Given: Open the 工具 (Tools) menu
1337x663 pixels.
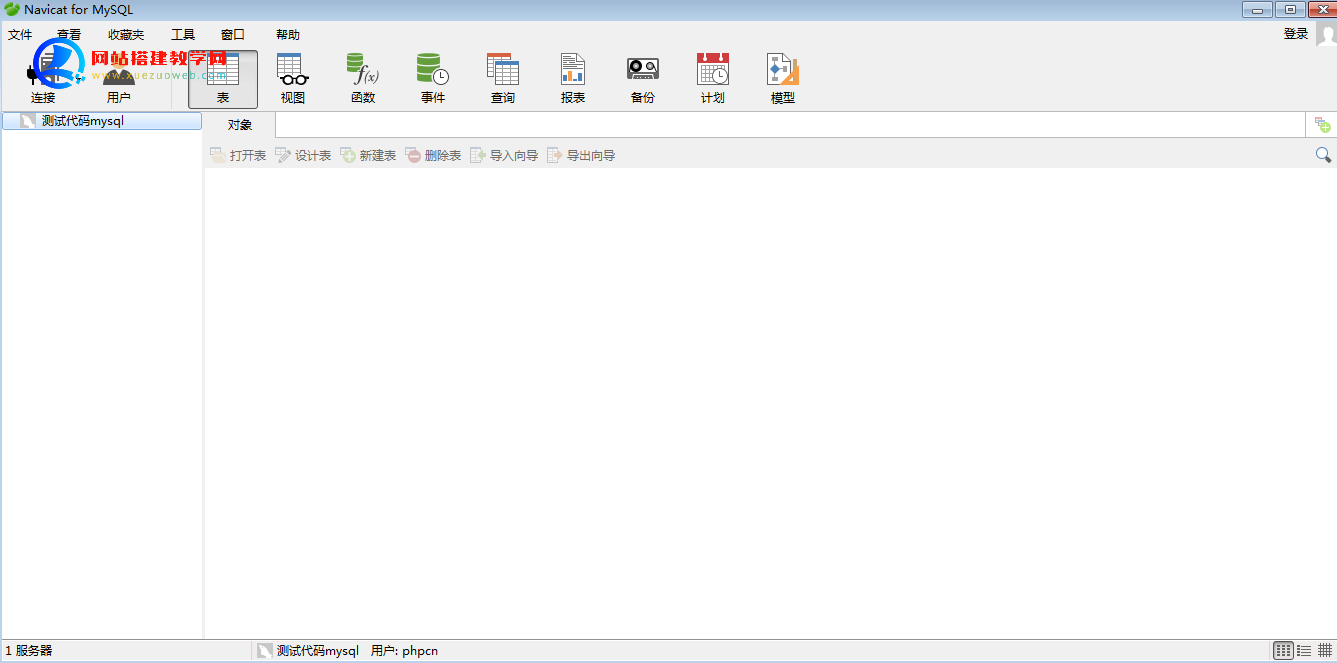Looking at the screenshot, I should (x=183, y=35).
